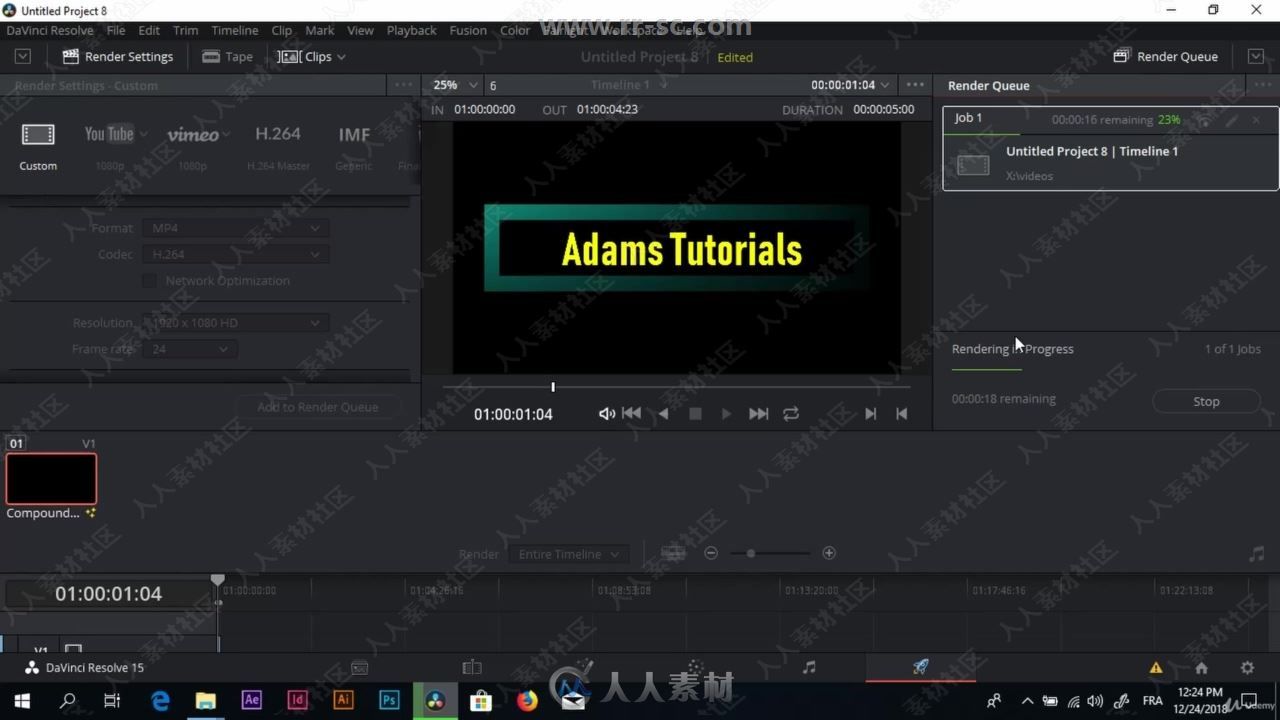1280x720 pixels.
Task: Select the Vimeo render preset
Action: click(192, 146)
